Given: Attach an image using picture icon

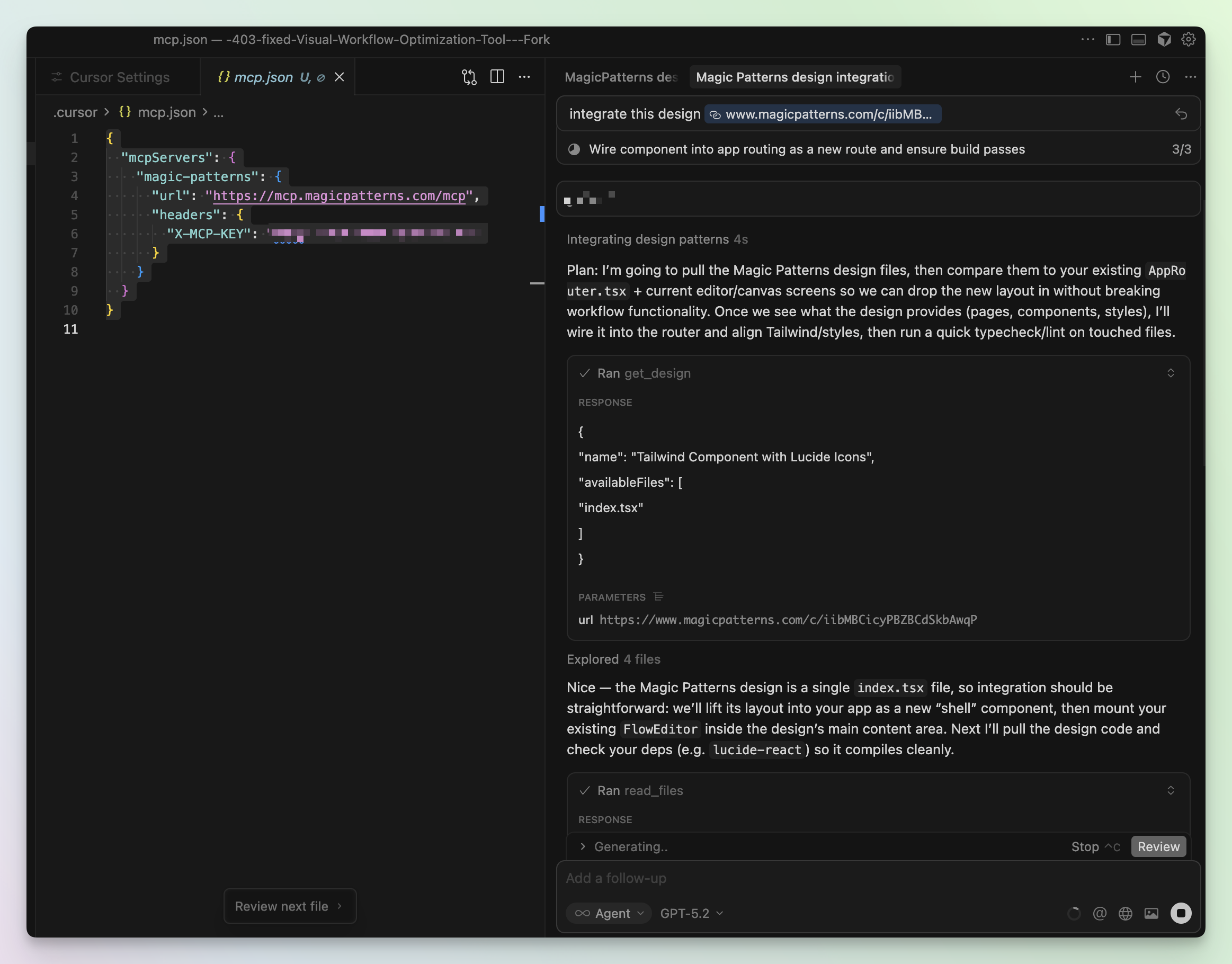Looking at the screenshot, I should click(x=1151, y=913).
